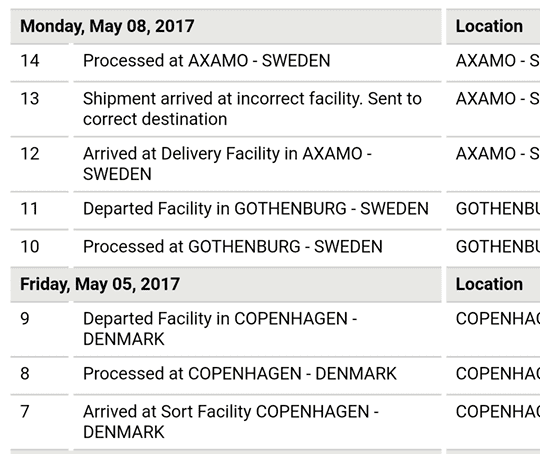
Task: Click checkpoint number 11
Action: (x=29, y=208)
